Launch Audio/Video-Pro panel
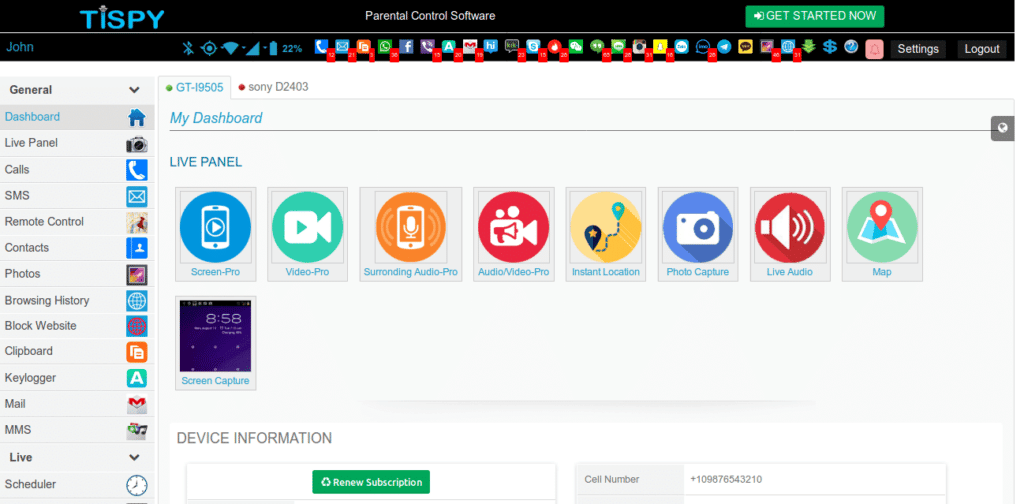 514,234
